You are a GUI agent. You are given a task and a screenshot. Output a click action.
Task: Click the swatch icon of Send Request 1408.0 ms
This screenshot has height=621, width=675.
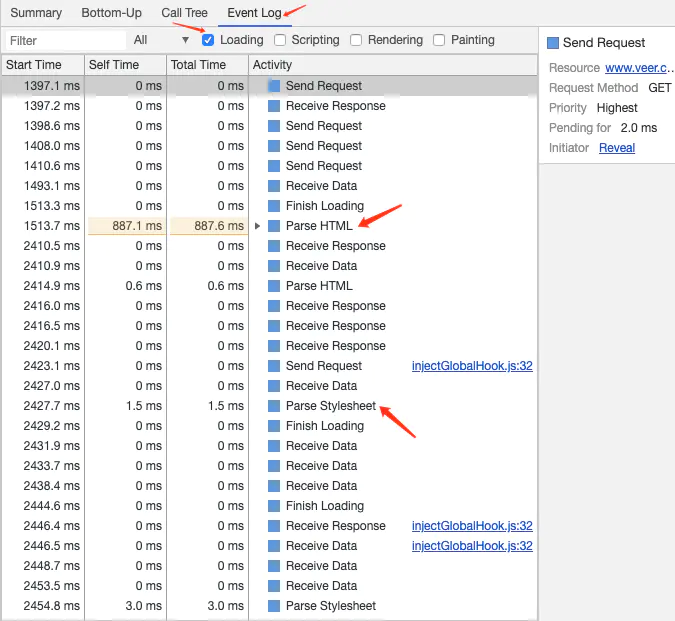click(274, 146)
